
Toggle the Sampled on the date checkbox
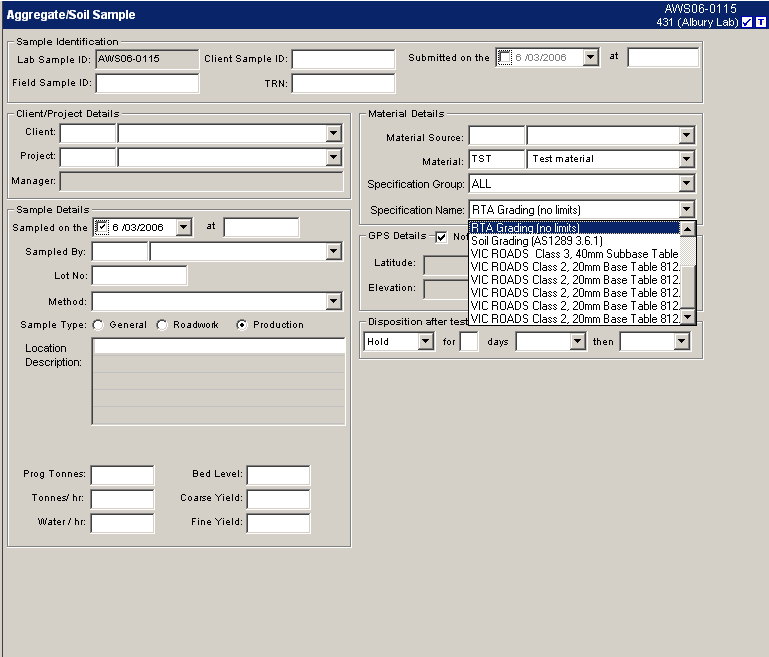click(100, 227)
